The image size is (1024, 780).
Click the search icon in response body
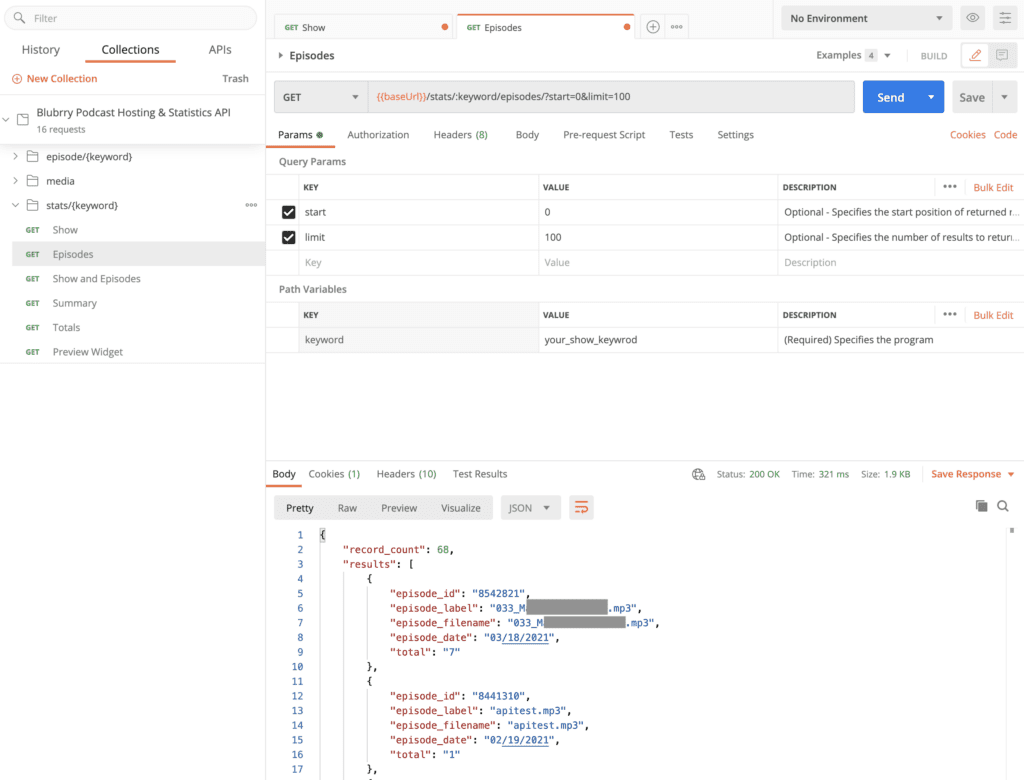point(1003,506)
